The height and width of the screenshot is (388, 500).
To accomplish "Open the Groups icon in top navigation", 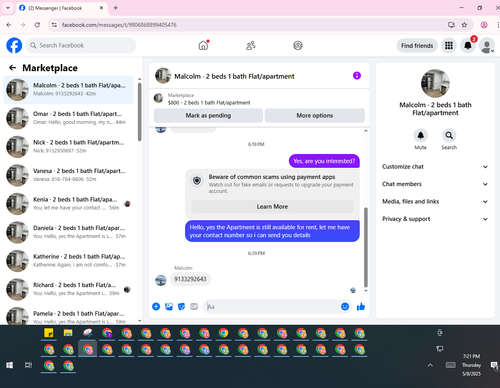I will 298,45.
